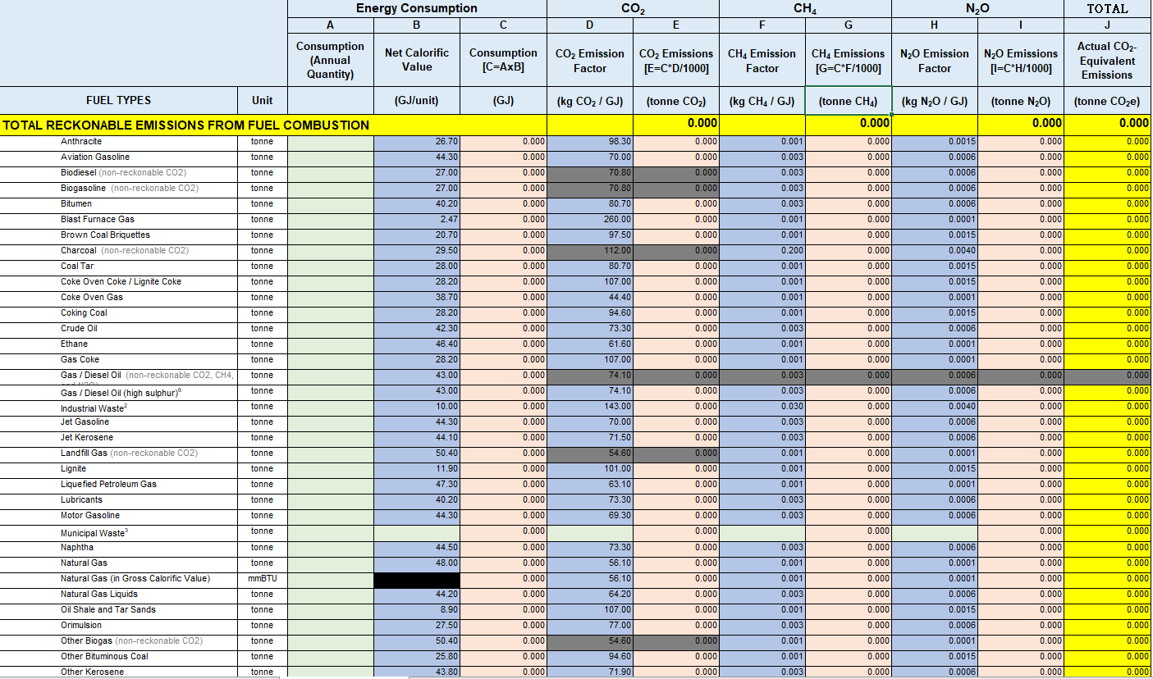This screenshot has width=1153, height=679.
Task: Click Oil Shale calorific value 8.90
Action: click(417, 610)
